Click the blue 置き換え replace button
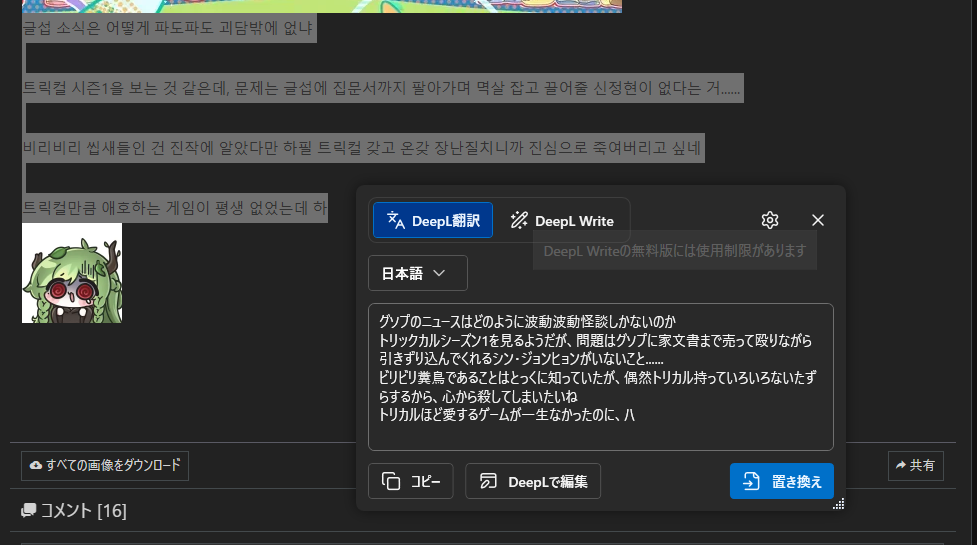Screen dimensions: 977x545 click(x=781, y=481)
